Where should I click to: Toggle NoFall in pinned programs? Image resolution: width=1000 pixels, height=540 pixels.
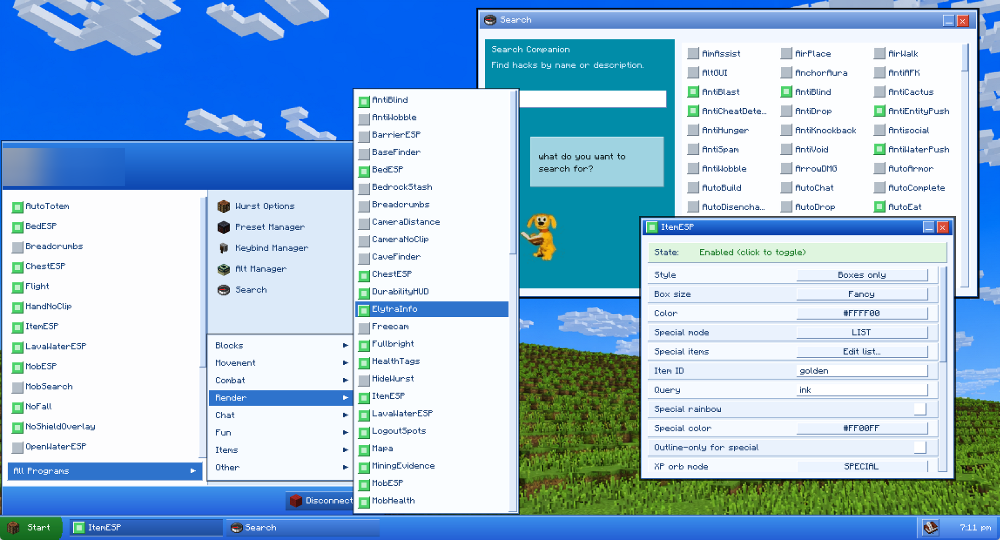(18, 407)
